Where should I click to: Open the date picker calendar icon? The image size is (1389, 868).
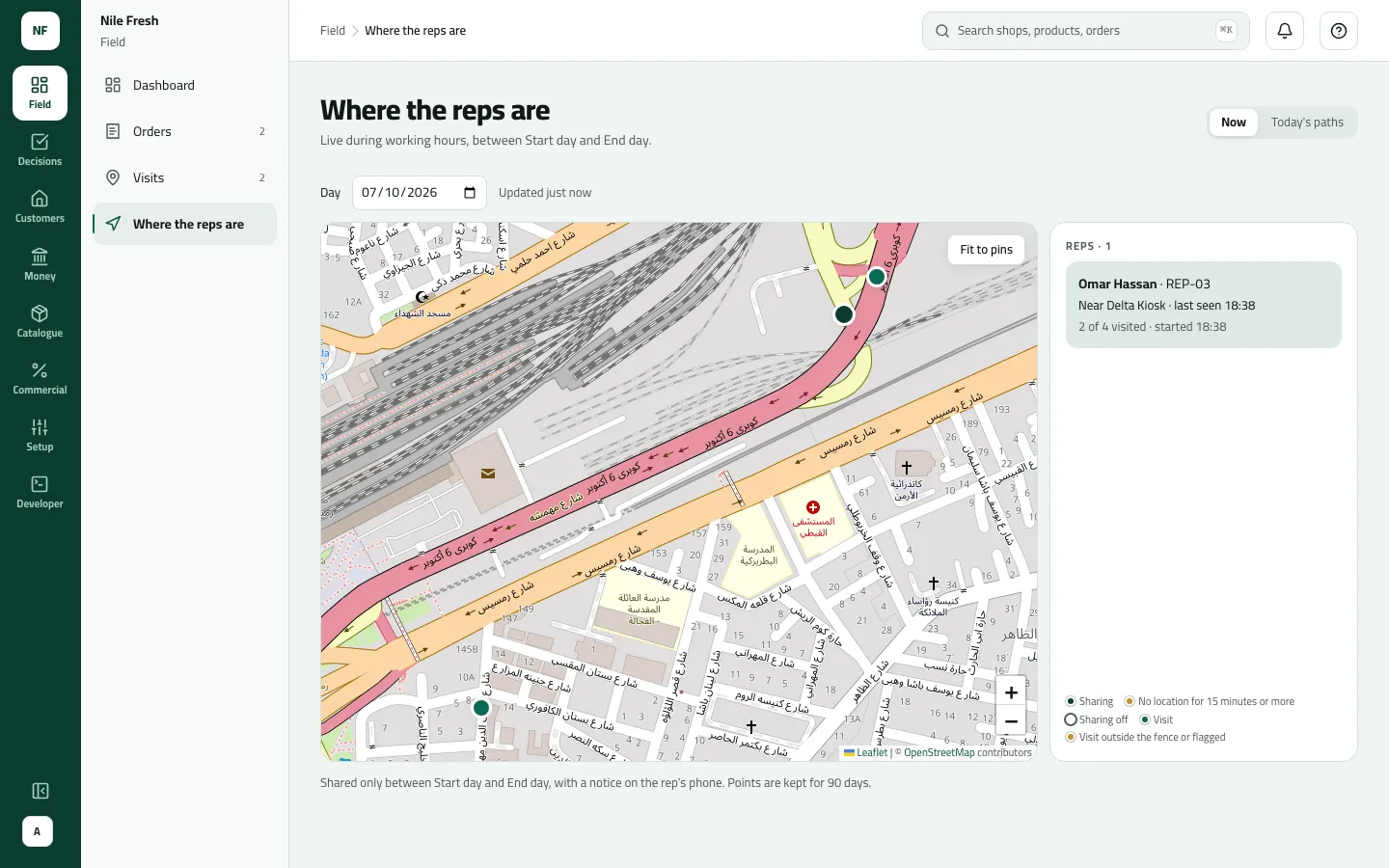[470, 193]
